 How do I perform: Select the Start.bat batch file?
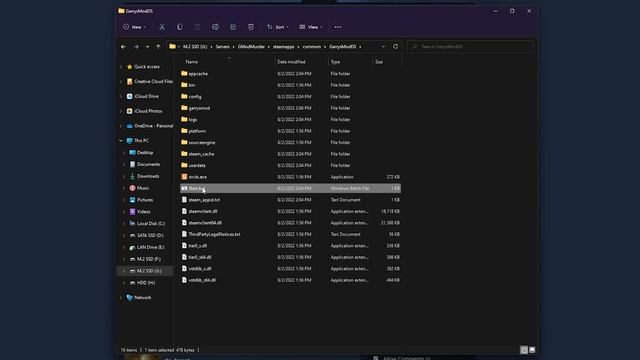click(290, 188)
